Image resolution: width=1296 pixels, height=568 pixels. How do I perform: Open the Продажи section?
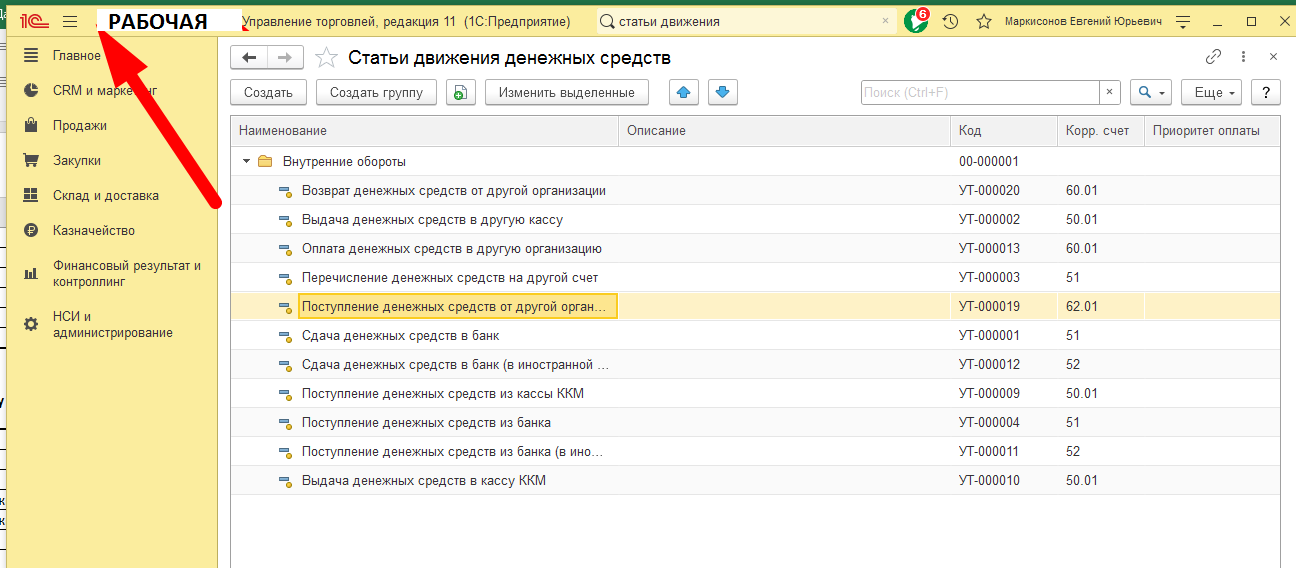coord(80,125)
